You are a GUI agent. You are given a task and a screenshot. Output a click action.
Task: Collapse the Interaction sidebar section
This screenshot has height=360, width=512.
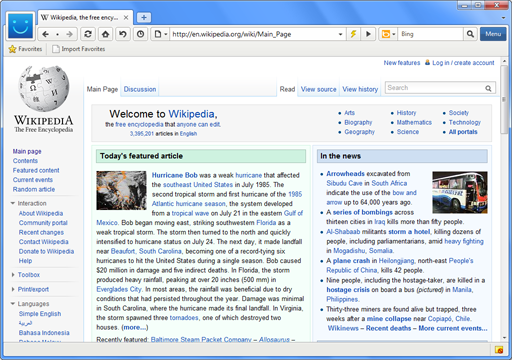point(13,203)
